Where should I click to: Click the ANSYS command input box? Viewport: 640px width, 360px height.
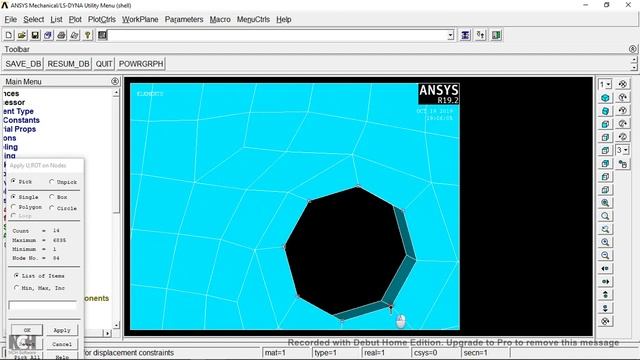(x=278, y=36)
